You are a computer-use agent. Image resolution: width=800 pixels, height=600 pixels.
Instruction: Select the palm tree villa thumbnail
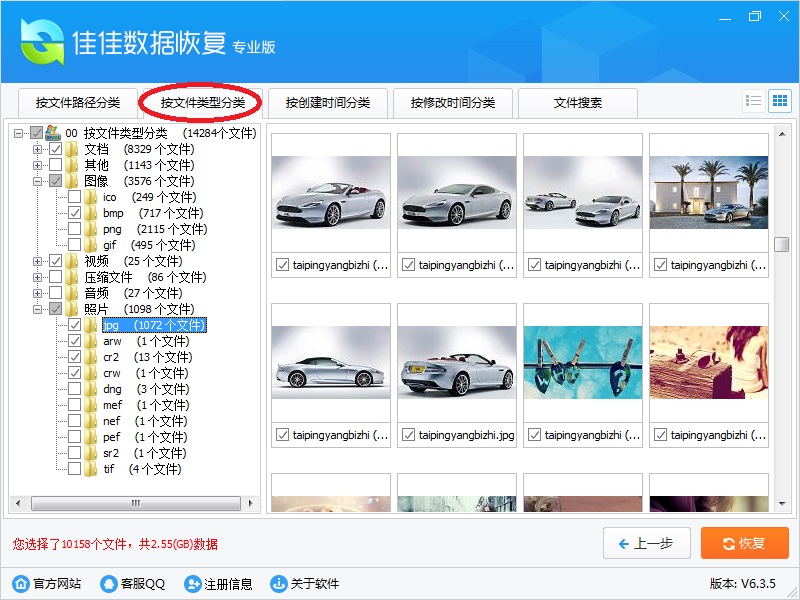click(709, 192)
